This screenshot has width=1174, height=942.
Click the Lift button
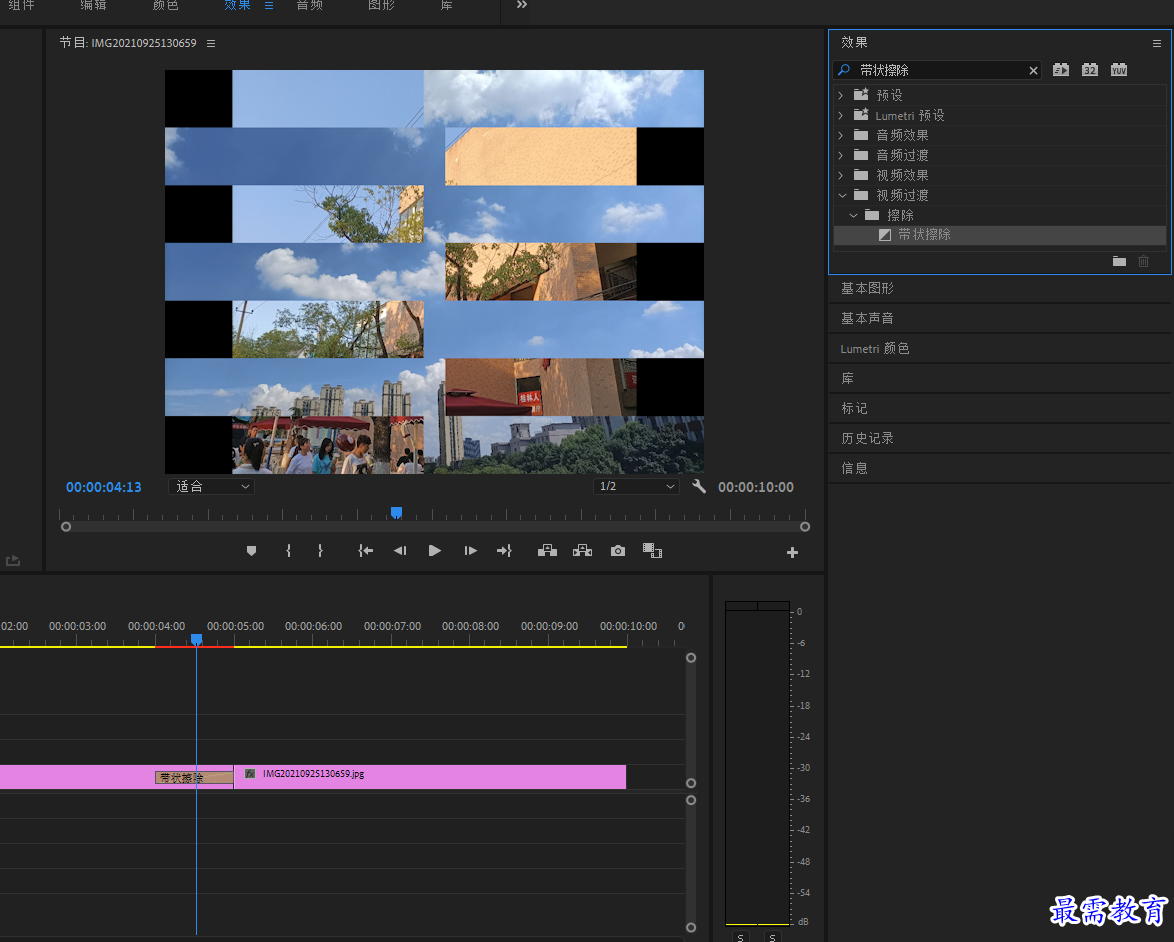(547, 551)
